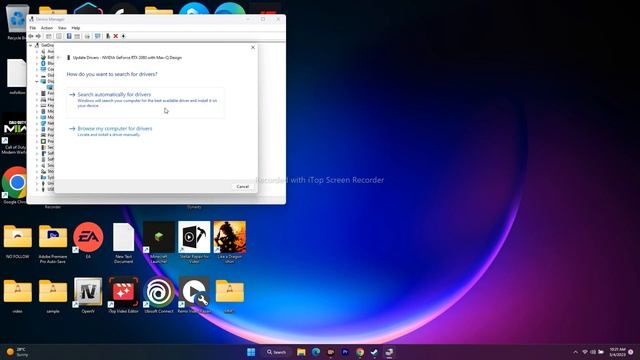Select the Remo Video Repair shortcut
Screen dimensions: 640x360
(x=194, y=296)
